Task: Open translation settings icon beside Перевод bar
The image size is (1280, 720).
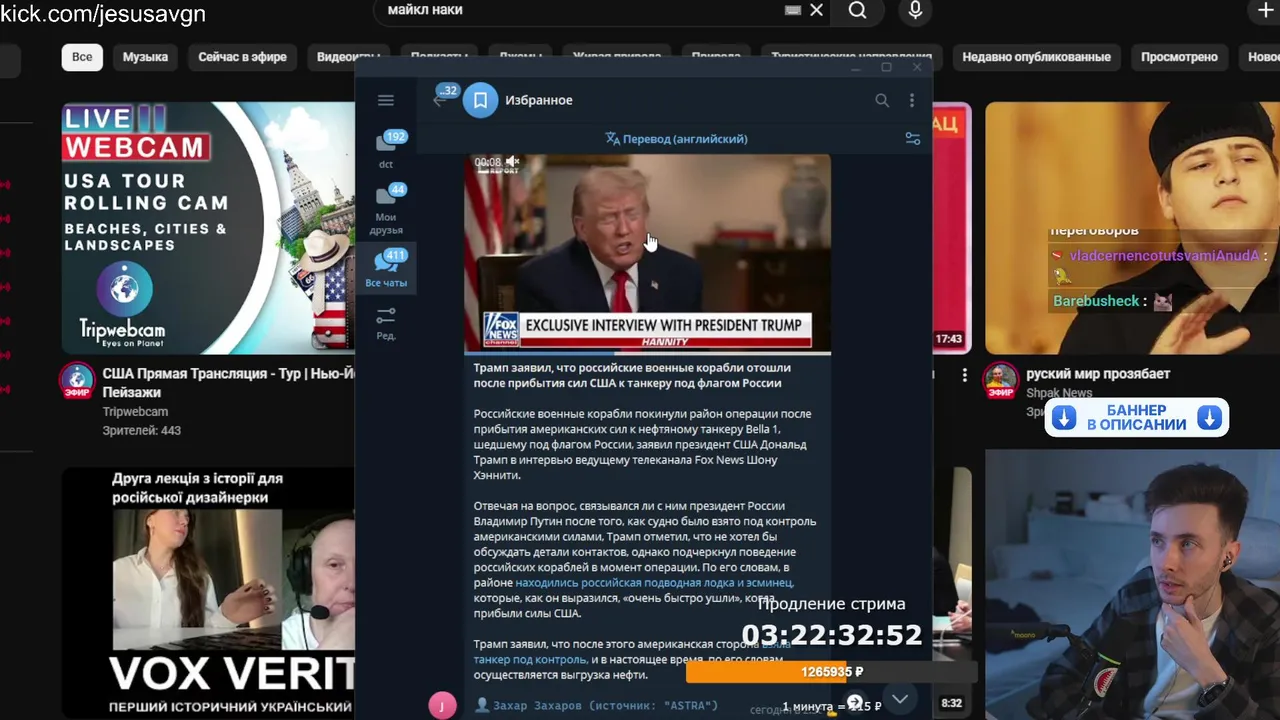Action: point(912,139)
